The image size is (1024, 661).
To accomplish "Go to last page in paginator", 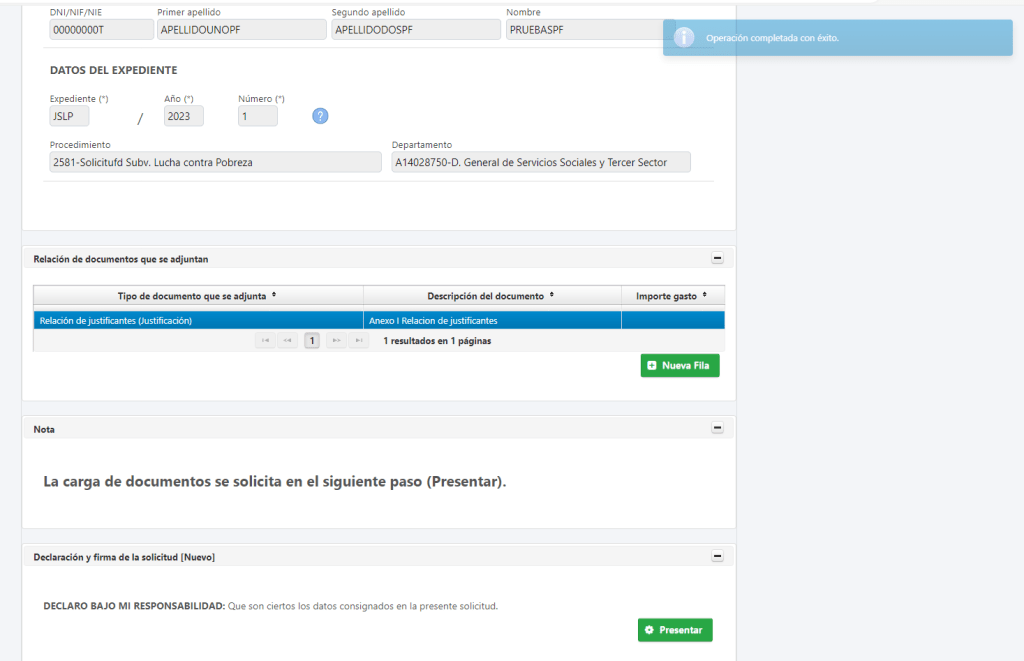I will click(x=358, y=341).
